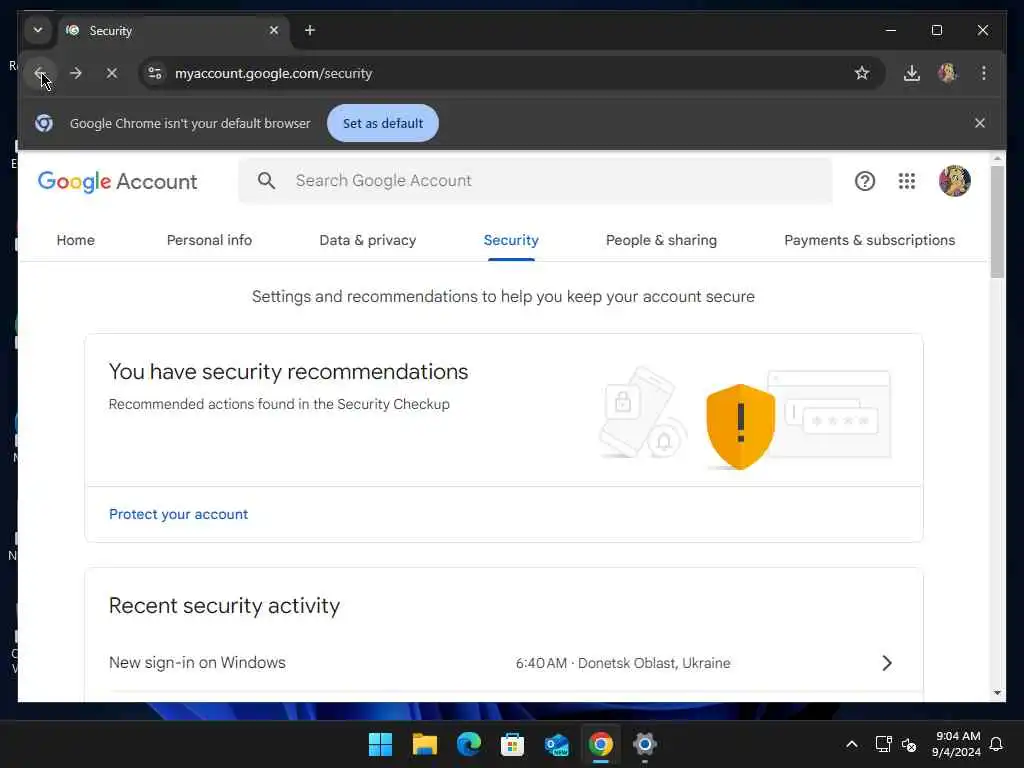Click the address bar URL
This screenshot has height=768, width=1024.
pyautogui.click(x=274, y=73)
